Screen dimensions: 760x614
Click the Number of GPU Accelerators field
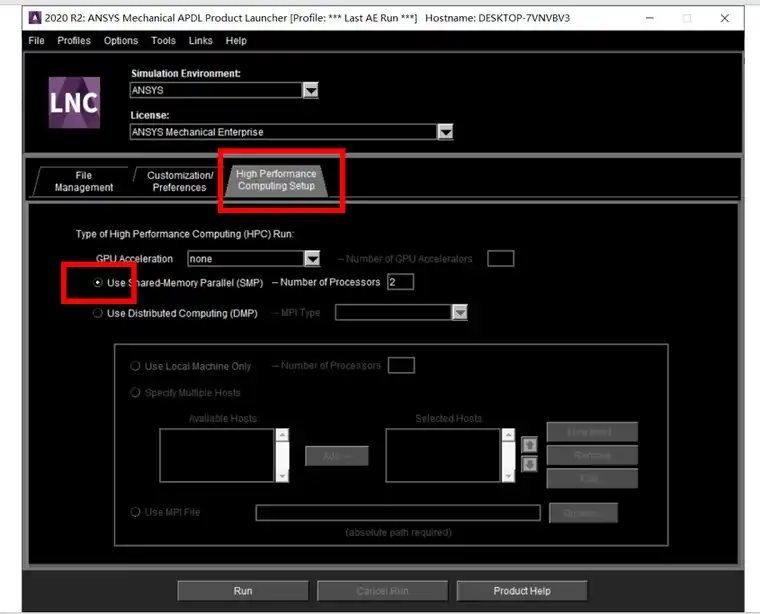[501, 259]
